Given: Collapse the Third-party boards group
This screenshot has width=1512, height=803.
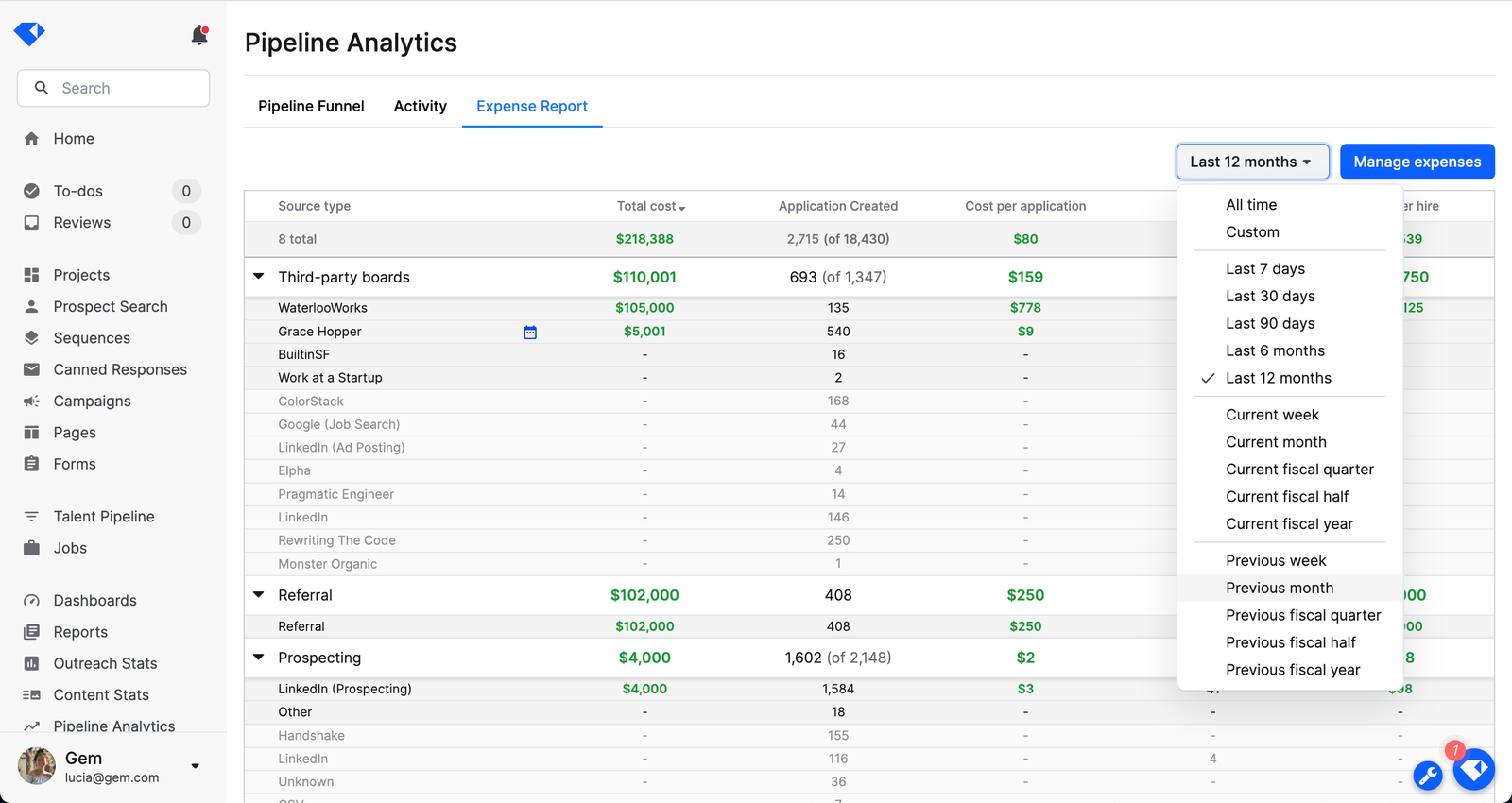Looking at the screenshot, I should (x=259, y=277).
